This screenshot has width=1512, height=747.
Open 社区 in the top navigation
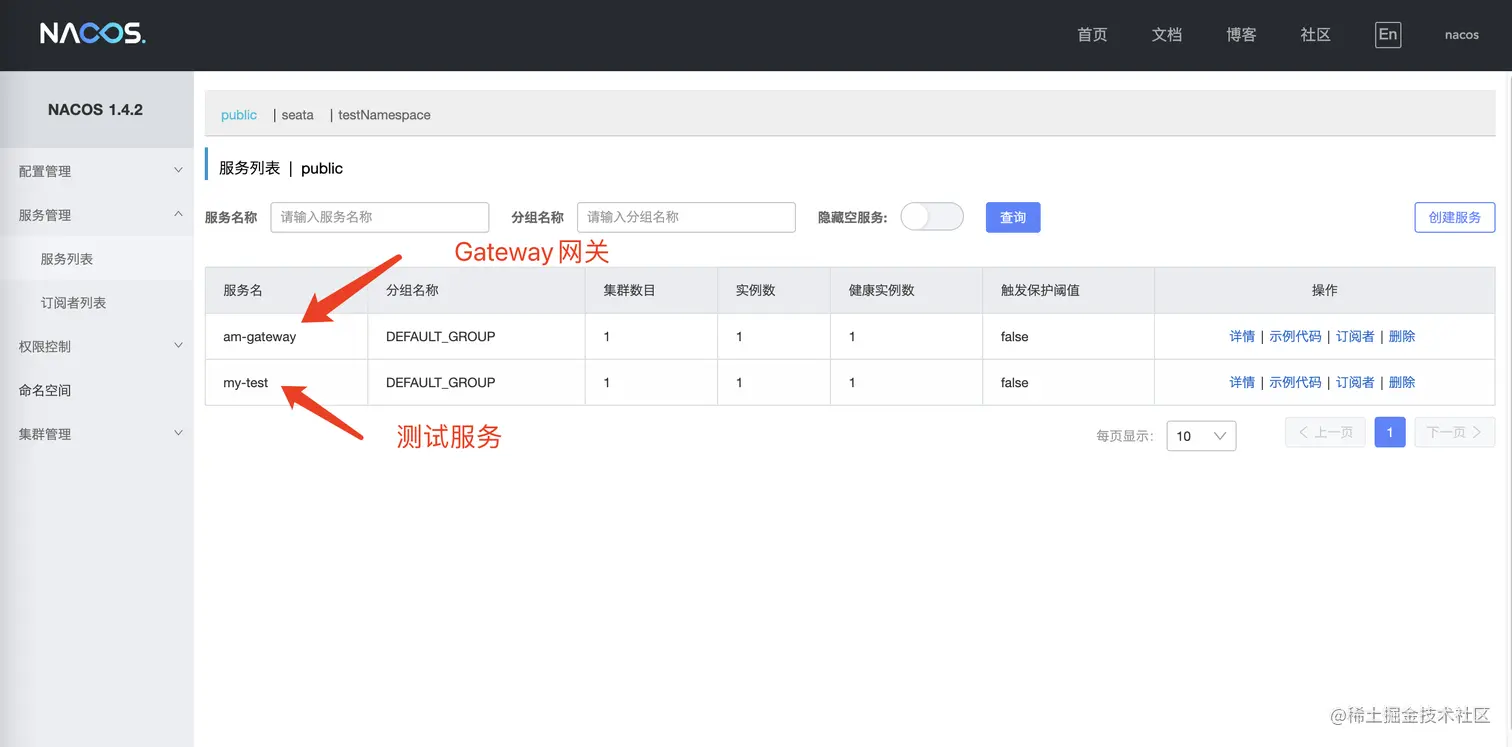tap(1316, 35)
